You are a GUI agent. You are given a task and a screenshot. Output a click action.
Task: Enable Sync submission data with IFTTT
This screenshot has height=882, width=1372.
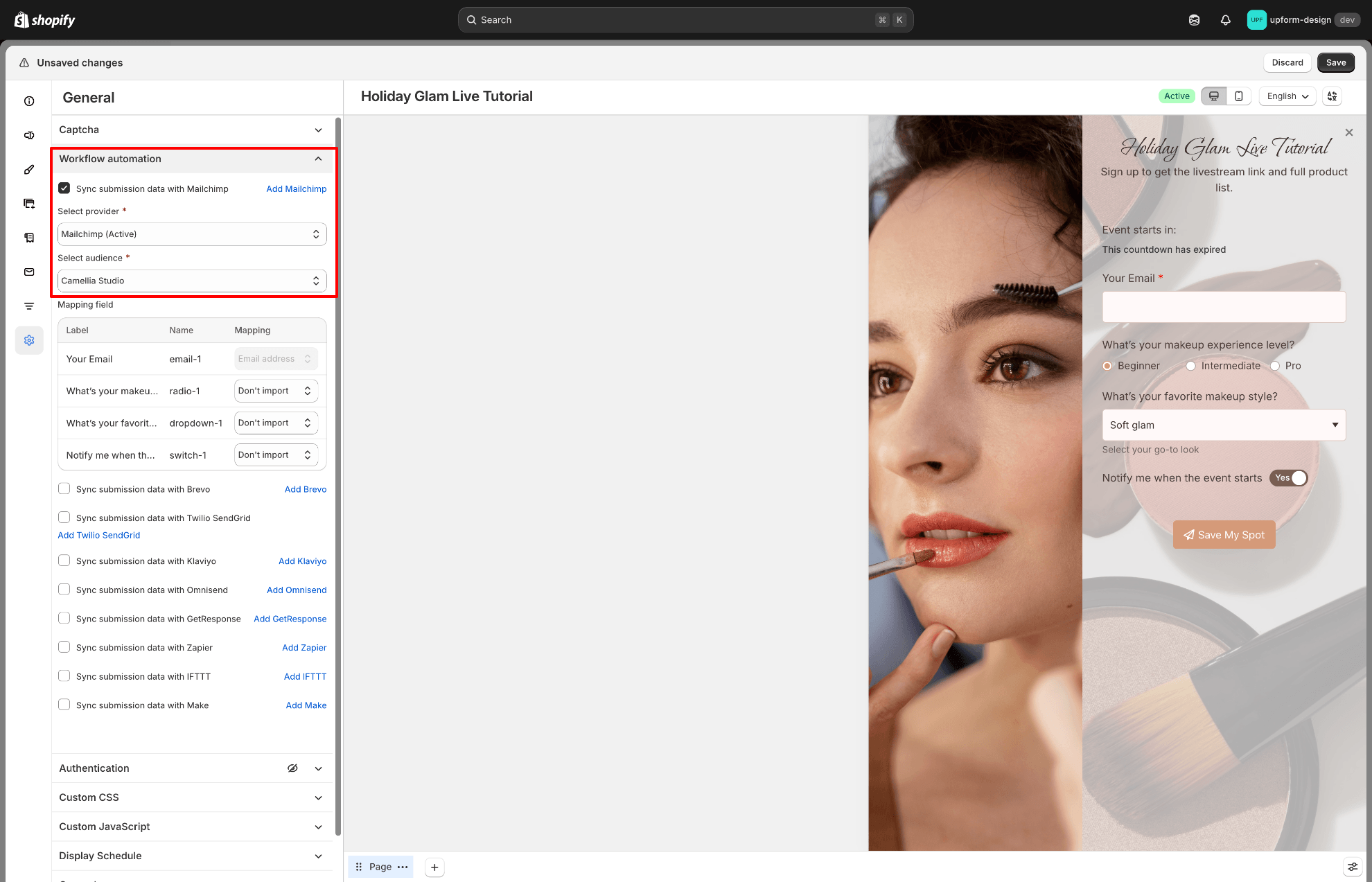click(64, 676)
